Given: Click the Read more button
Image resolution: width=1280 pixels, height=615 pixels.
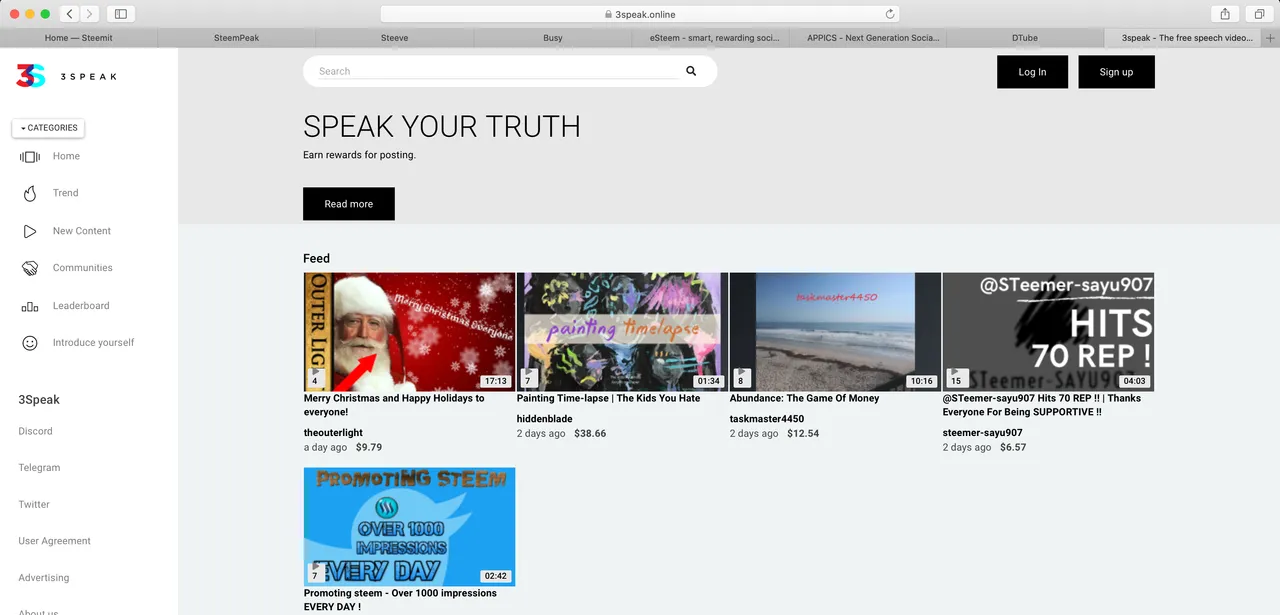Looking at the screenshot, I should tap(348, 204).
